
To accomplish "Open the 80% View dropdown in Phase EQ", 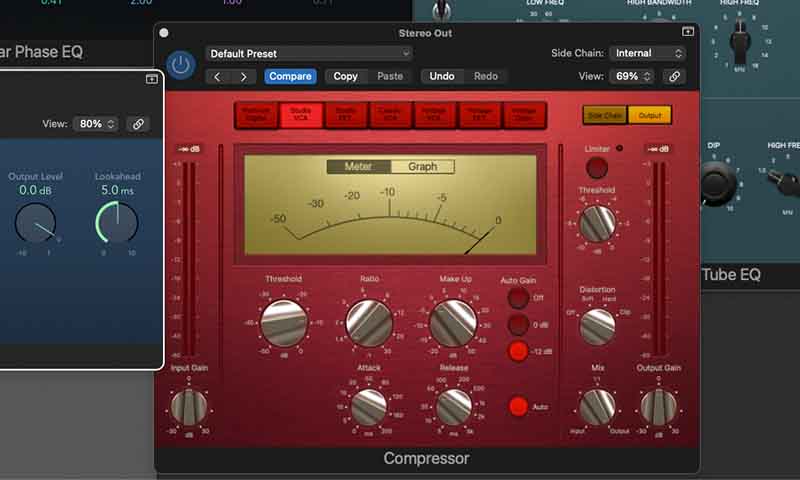I will tap(96, 124).
